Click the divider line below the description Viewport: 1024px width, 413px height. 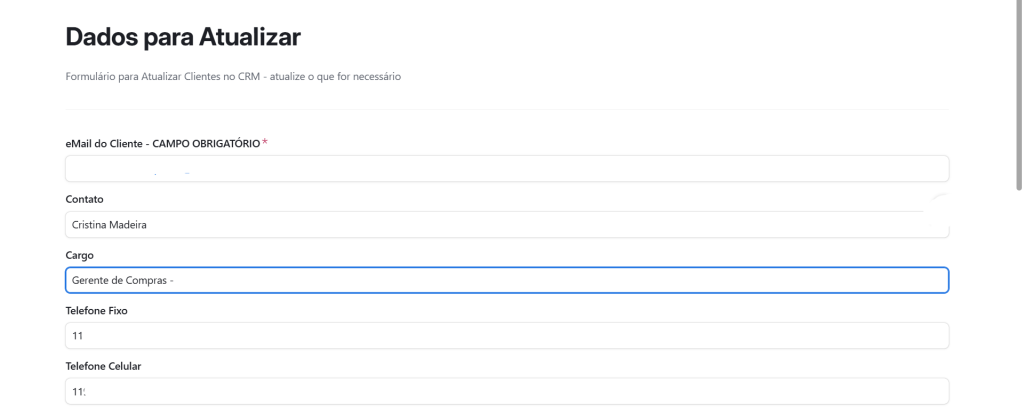[x=506, y=109]
